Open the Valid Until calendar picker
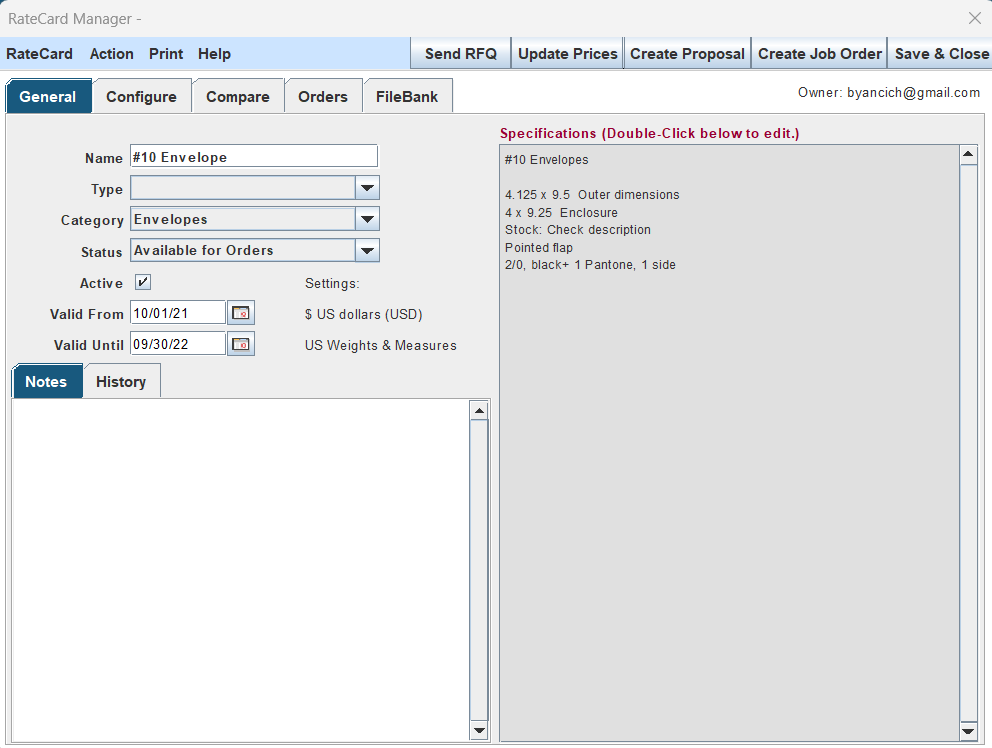992x748 pixels. [241, 344]
